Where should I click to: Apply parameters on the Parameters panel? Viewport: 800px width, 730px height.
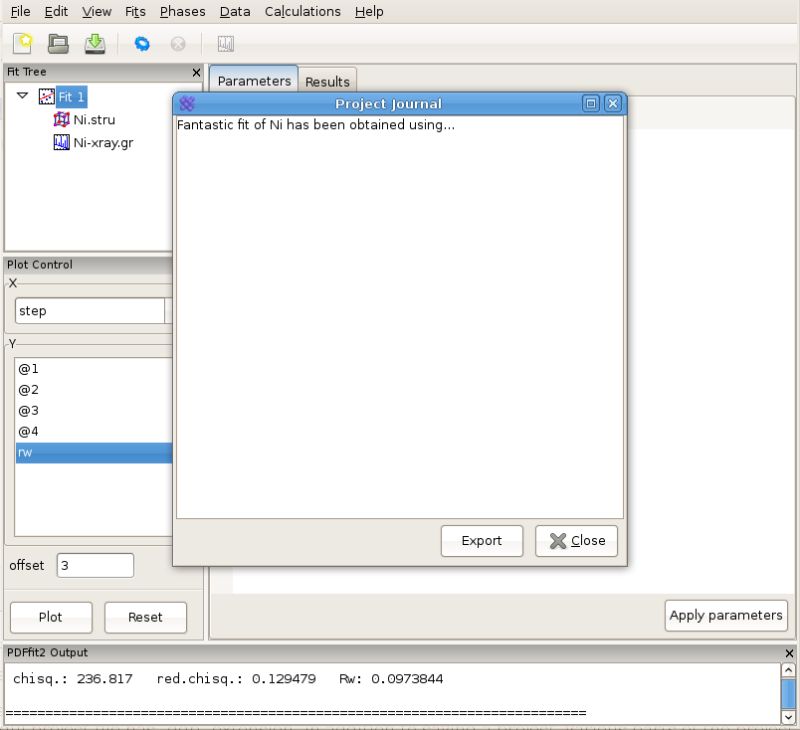(x=726, y=615)
